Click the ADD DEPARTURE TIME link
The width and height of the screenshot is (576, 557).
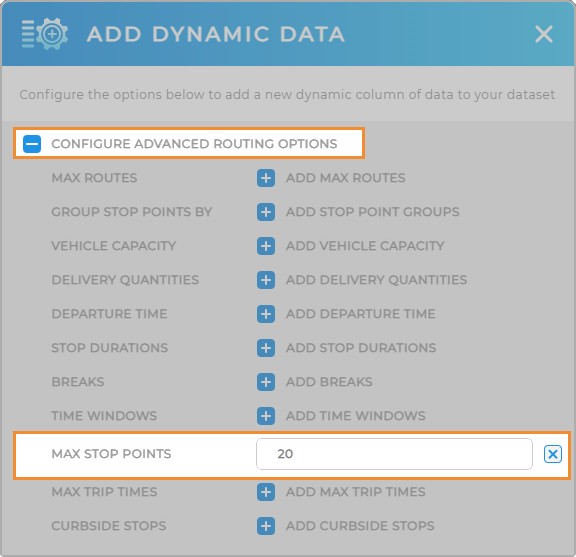(361, 314)
